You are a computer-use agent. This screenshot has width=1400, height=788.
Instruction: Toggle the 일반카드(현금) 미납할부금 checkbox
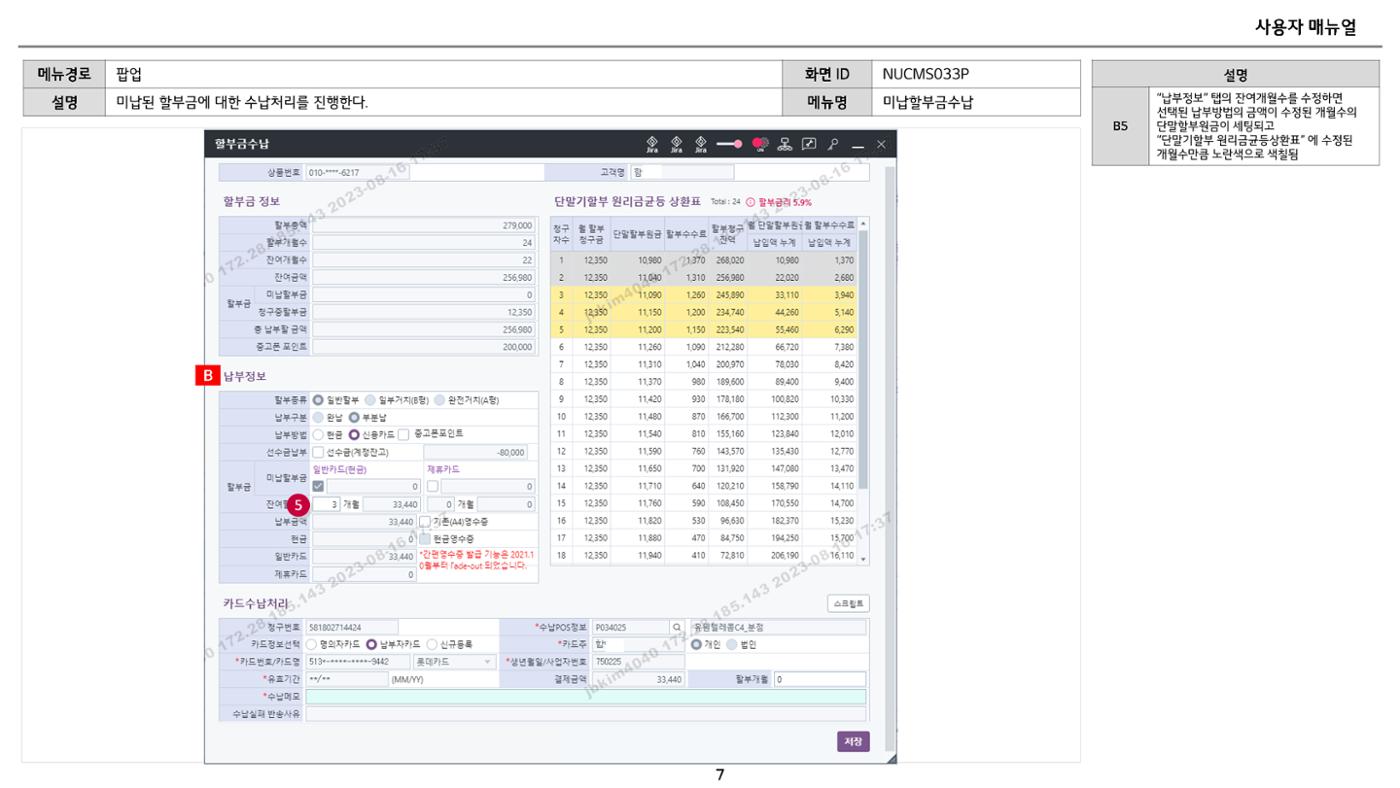319,486
